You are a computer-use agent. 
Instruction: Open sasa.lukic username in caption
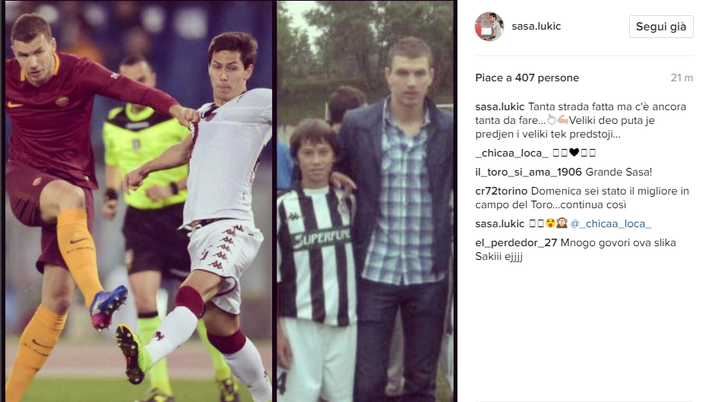click(499, 106)
